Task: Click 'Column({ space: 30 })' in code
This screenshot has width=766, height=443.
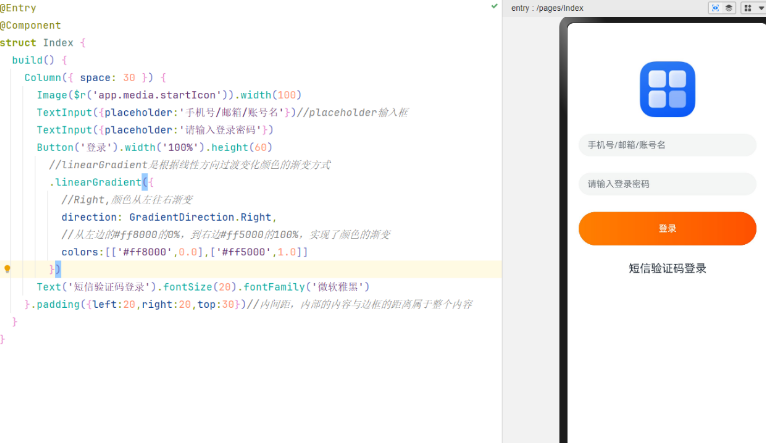Action: pos(89,78)
